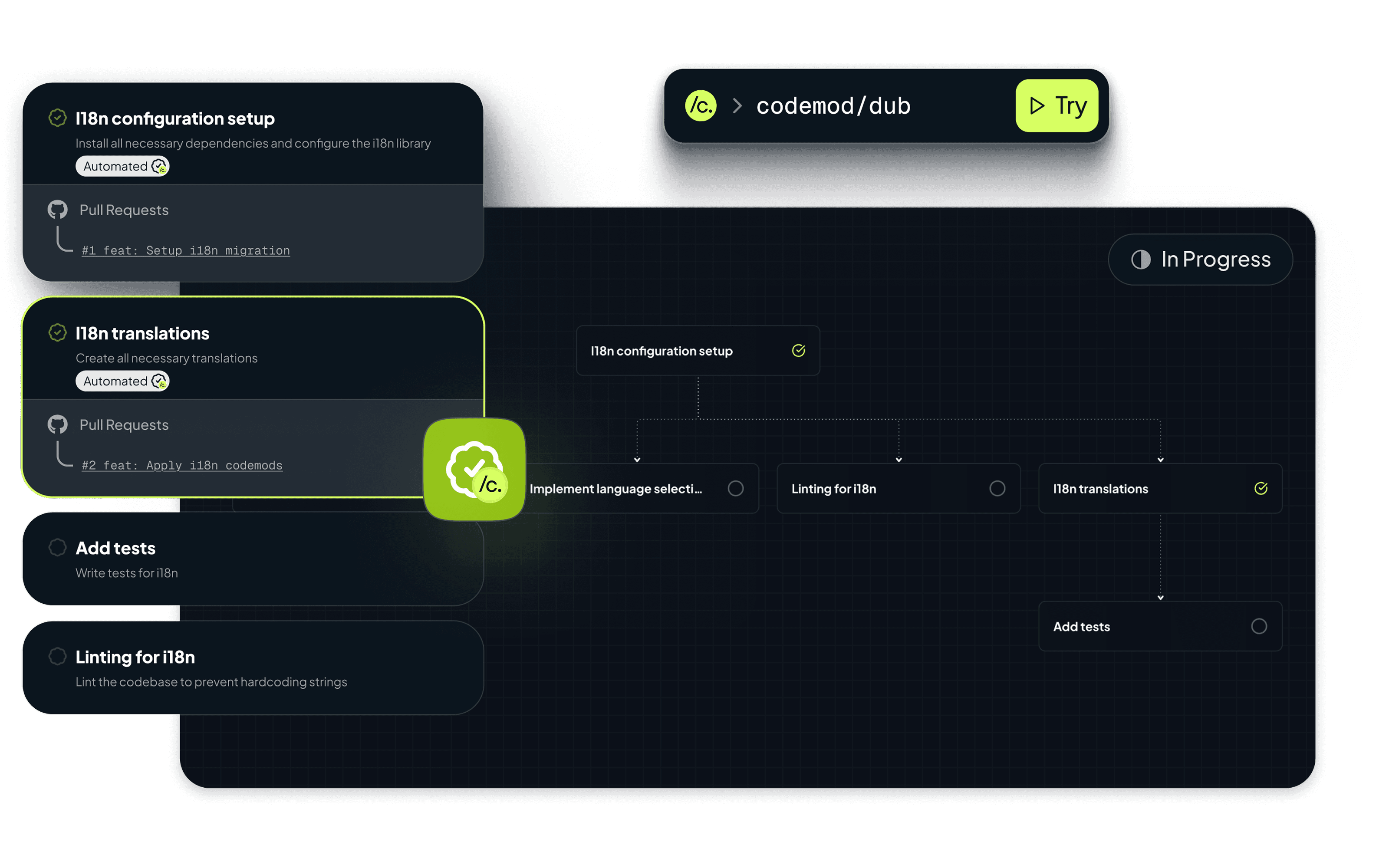Select the Add tests graph node

(x=1160, y=626)
